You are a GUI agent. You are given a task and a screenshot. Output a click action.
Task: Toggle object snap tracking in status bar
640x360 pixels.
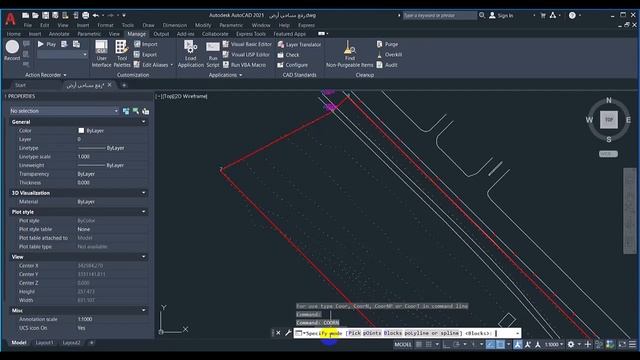490,344
